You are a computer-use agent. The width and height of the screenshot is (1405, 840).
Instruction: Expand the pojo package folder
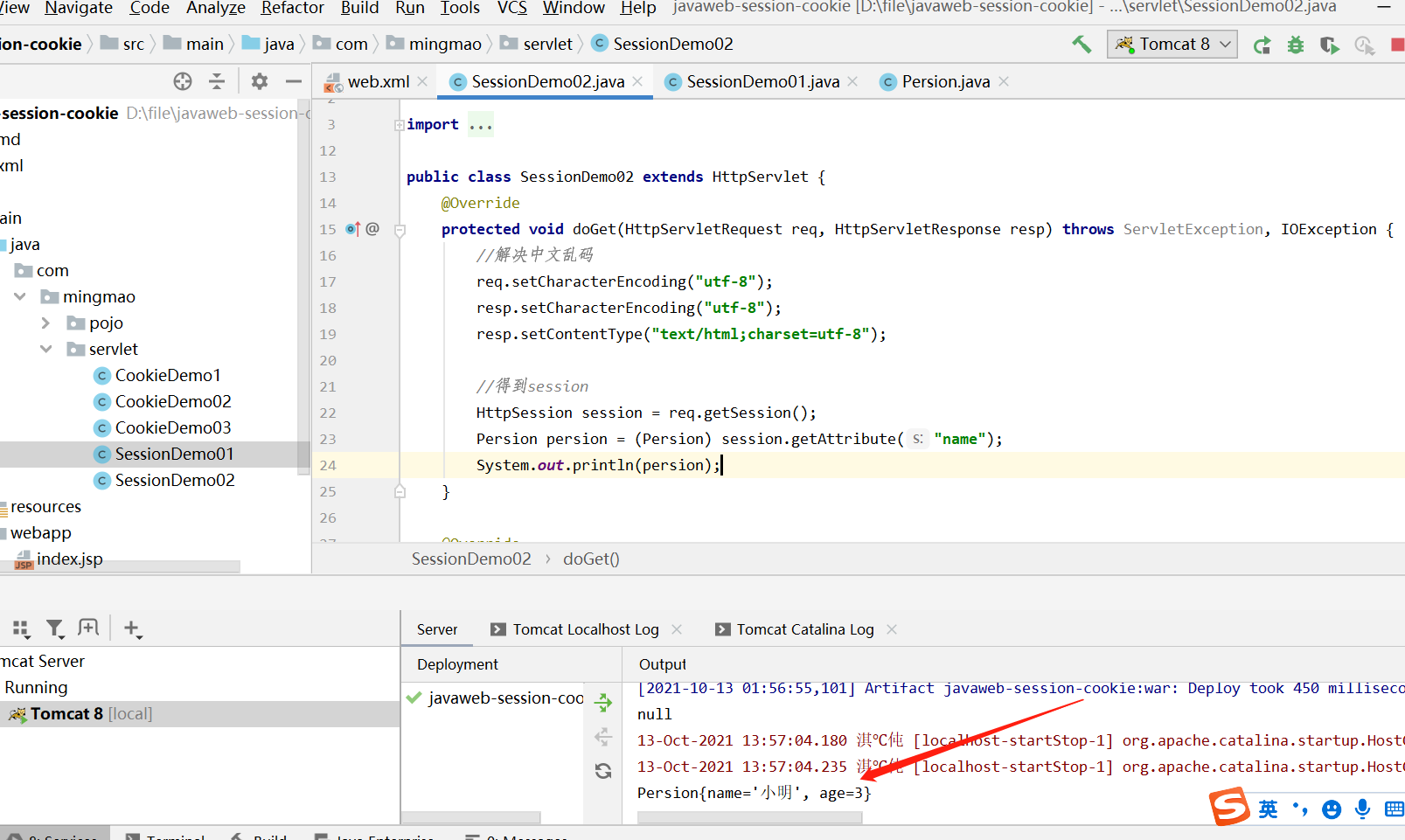click(x=45, y=323)
